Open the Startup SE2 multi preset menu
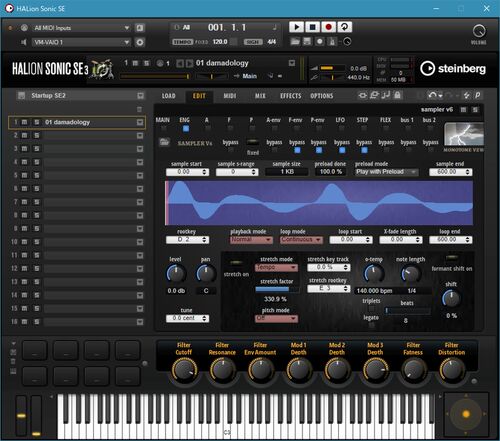500x441 pixels. pyautogui.click(x=140, y=96)
